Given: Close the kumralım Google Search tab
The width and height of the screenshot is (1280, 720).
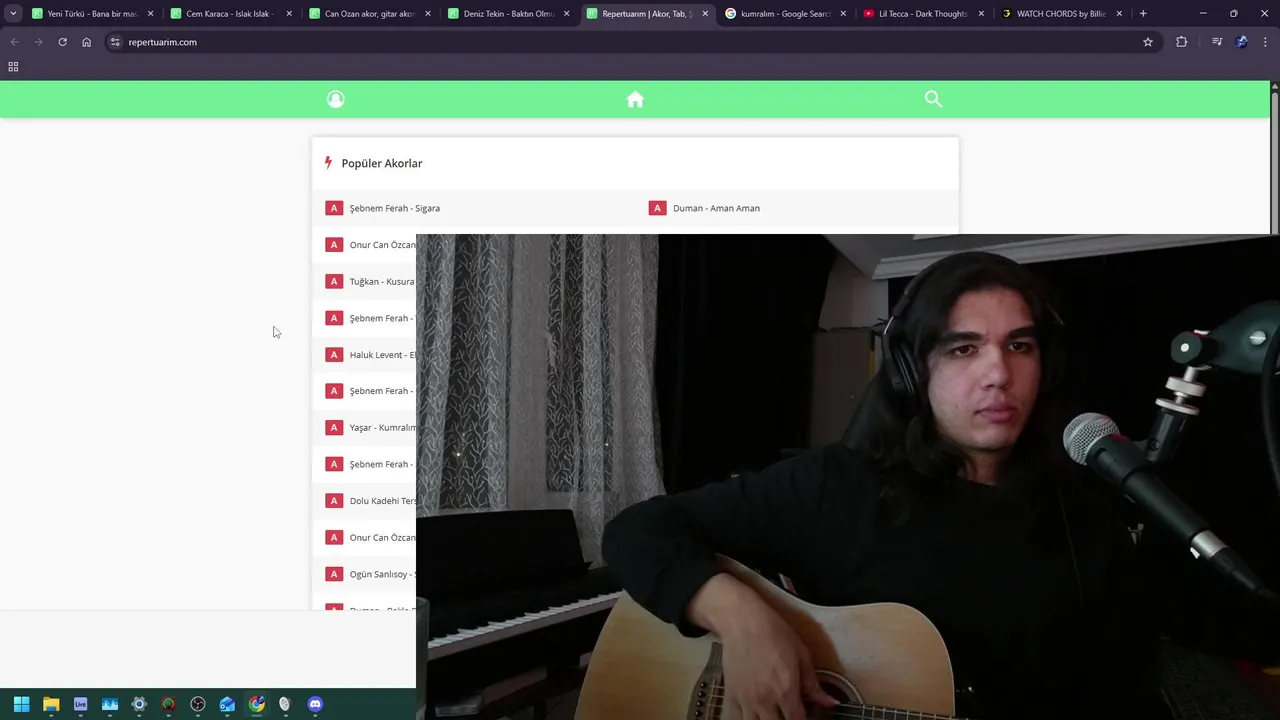Looking at the screenshot, I should click(x=843, y=14).
